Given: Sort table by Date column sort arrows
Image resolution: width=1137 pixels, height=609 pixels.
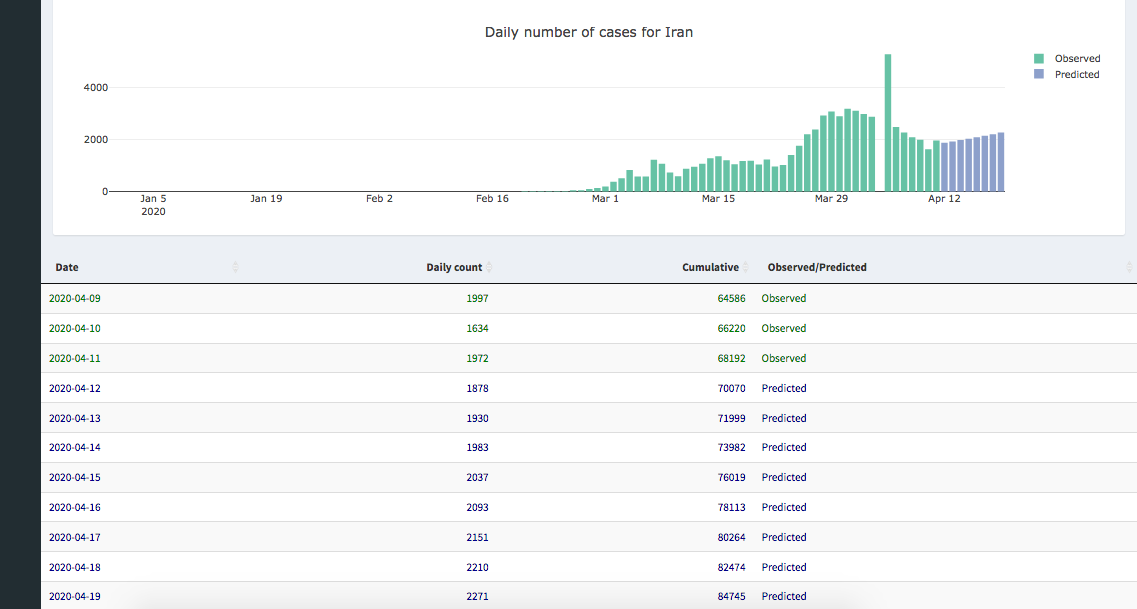Looking at the screenshot, I should click(x=236, y=267).
